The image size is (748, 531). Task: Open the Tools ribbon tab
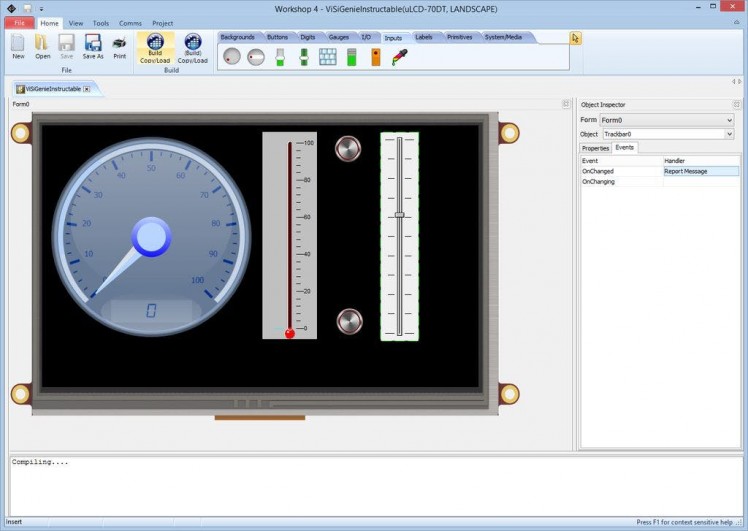coord(101,22)
